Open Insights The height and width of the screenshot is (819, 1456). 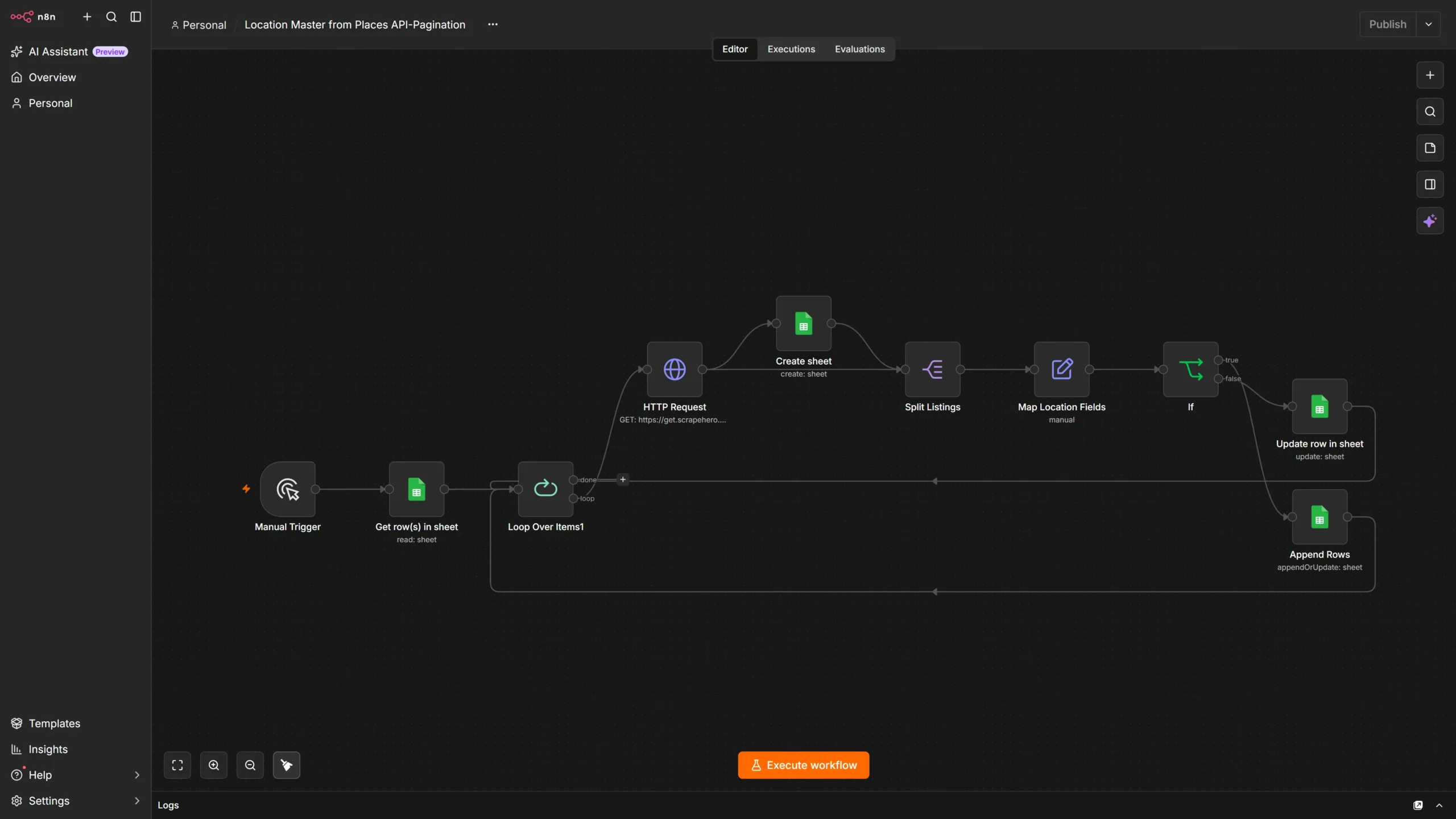pos(48,750)
